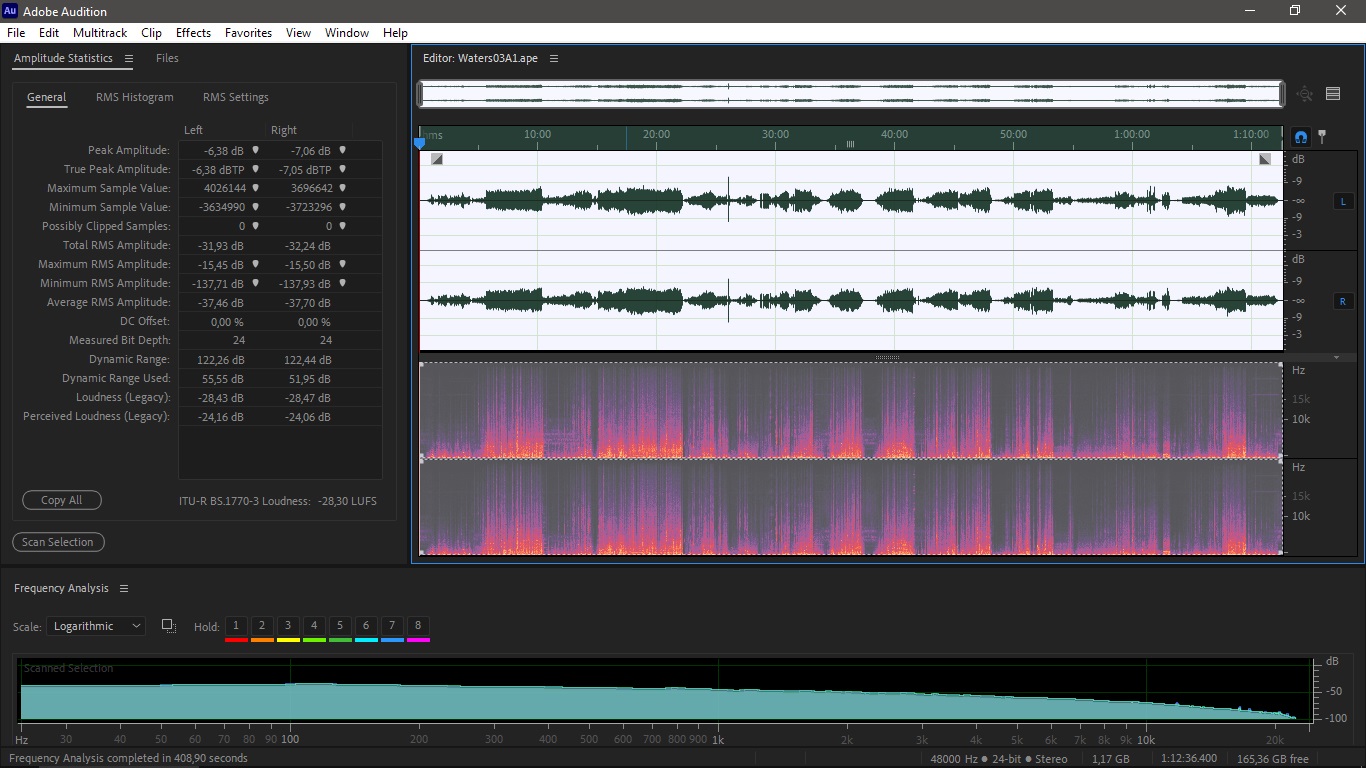This screenshot has height=768, width=1366.
Task: Jump to left channel Peak Amplitude marker
Action: tap(255, 150)
